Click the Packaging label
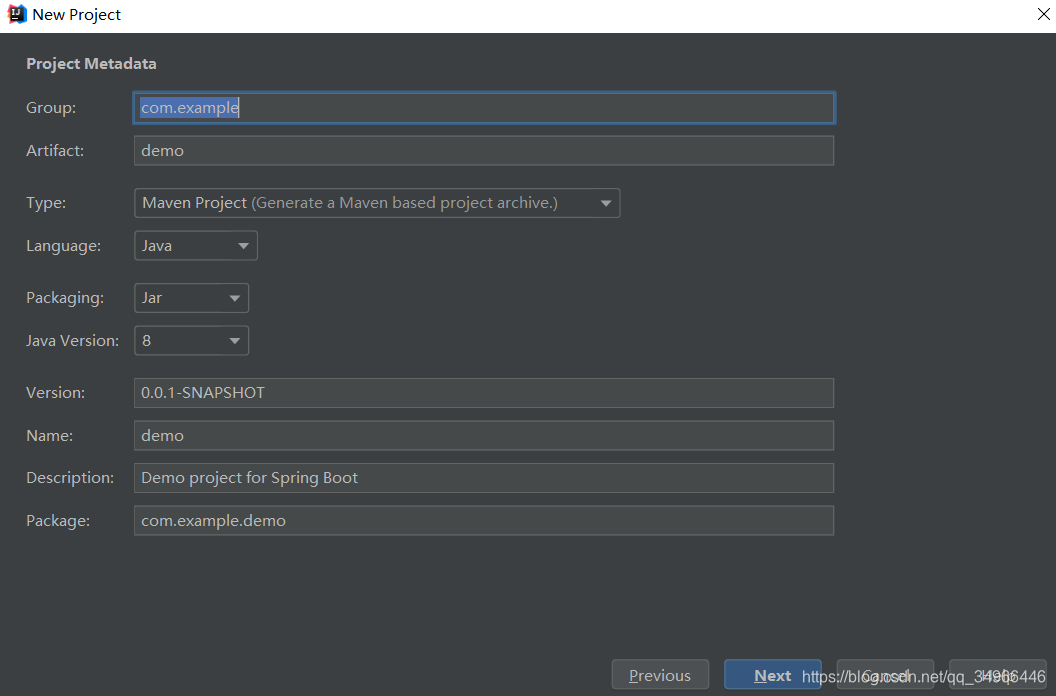Image resolution: width=1056 pixels, height=696 pixels. coord(65,298)
